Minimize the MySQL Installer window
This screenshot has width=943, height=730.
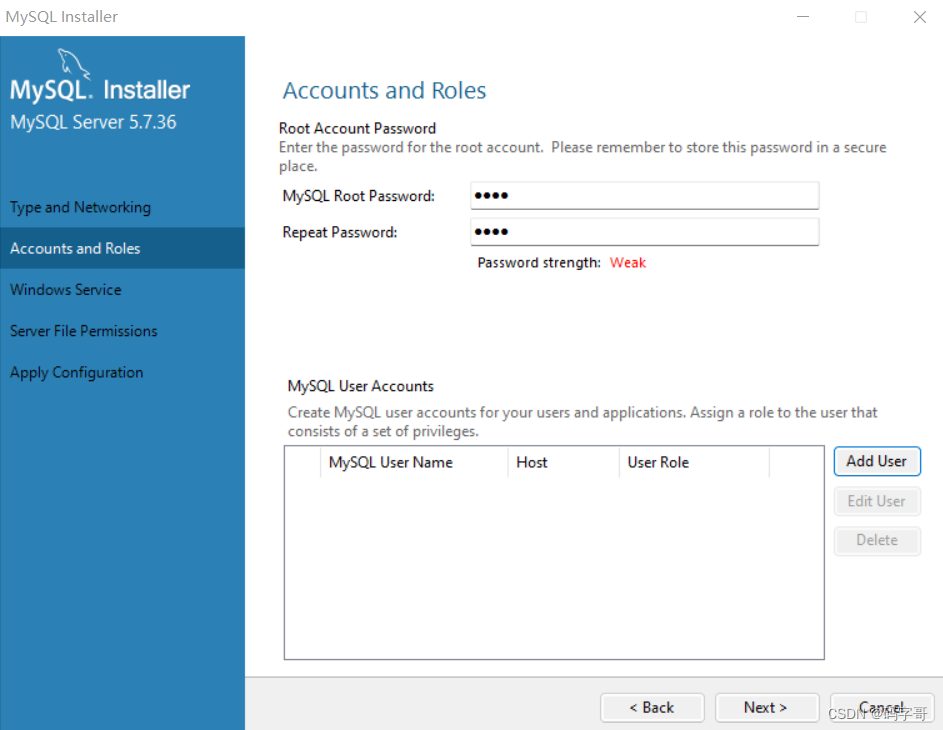tap(803, 17)
